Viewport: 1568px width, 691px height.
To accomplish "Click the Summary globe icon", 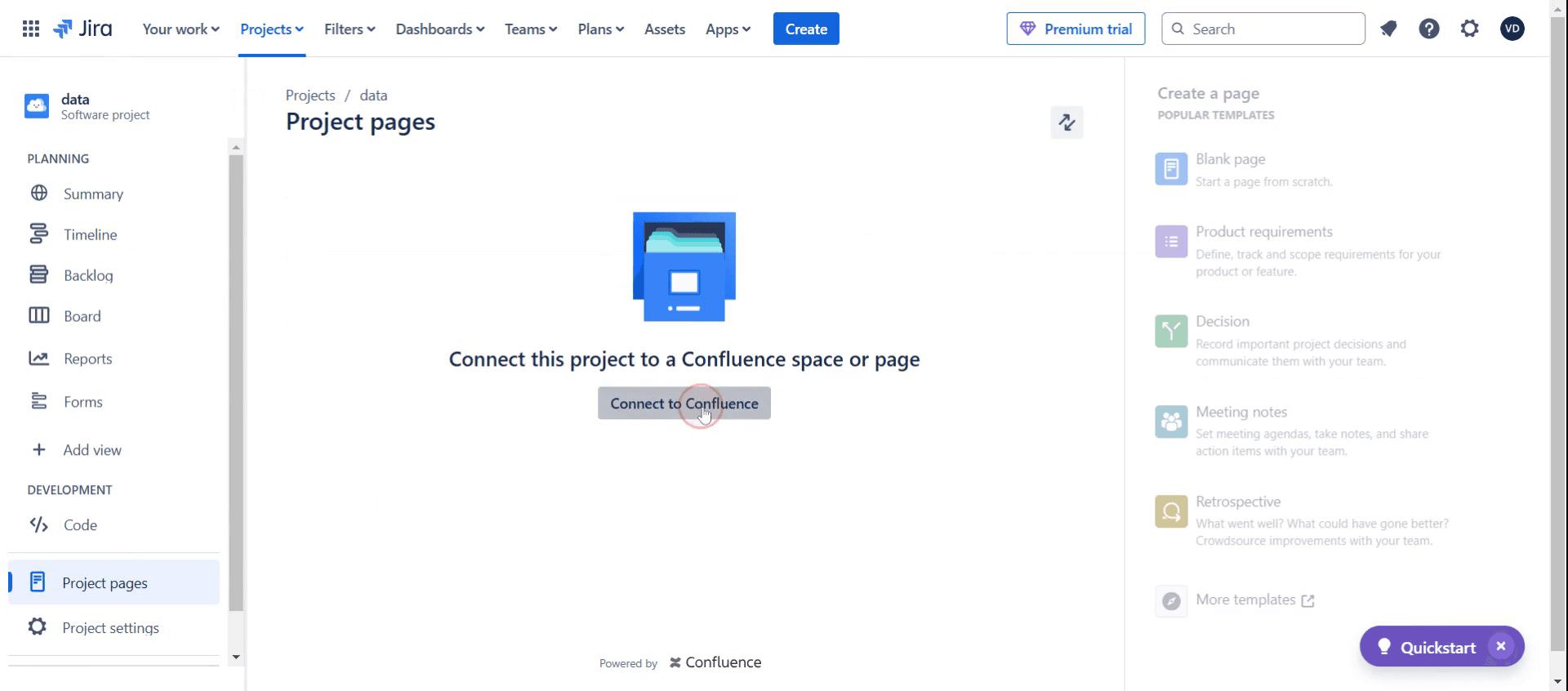I will point(39,194).
